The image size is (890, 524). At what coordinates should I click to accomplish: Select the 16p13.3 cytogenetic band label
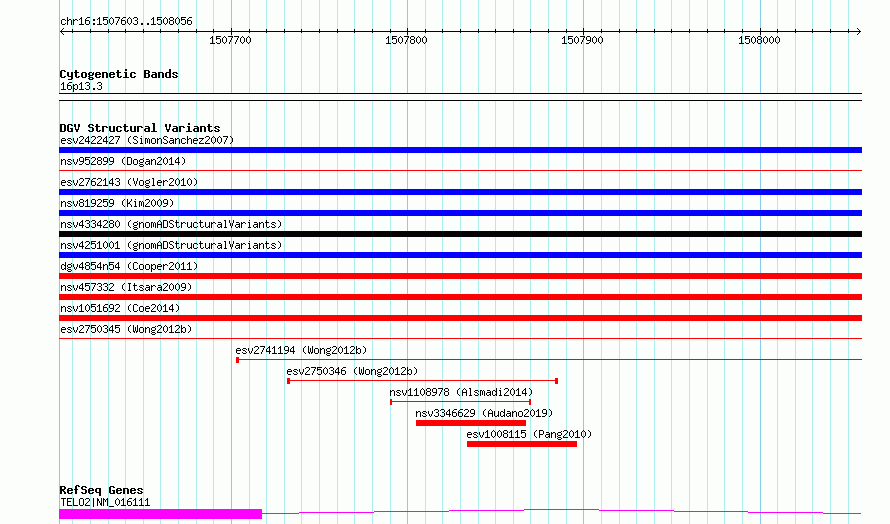(81, 86)
